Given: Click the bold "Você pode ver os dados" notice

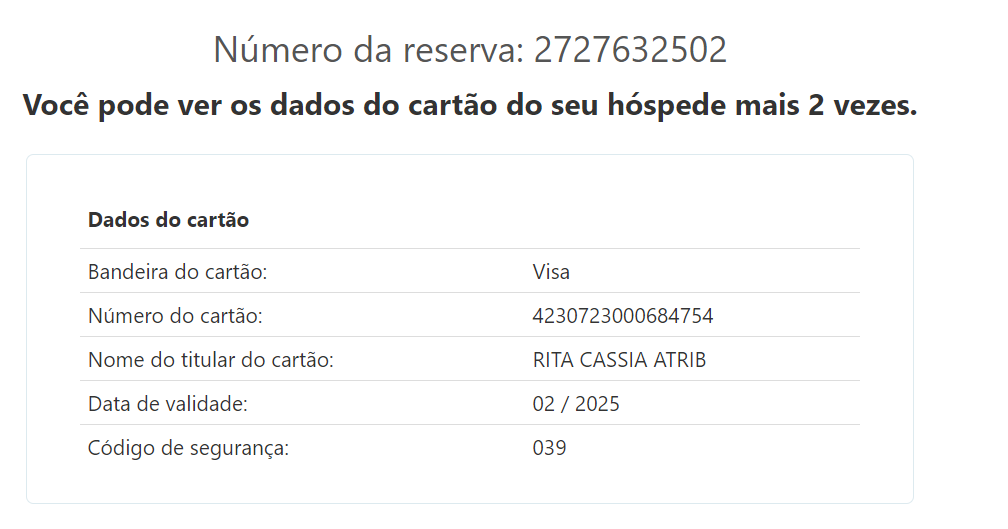Looking at the screenshot, I should click(469, 105).
